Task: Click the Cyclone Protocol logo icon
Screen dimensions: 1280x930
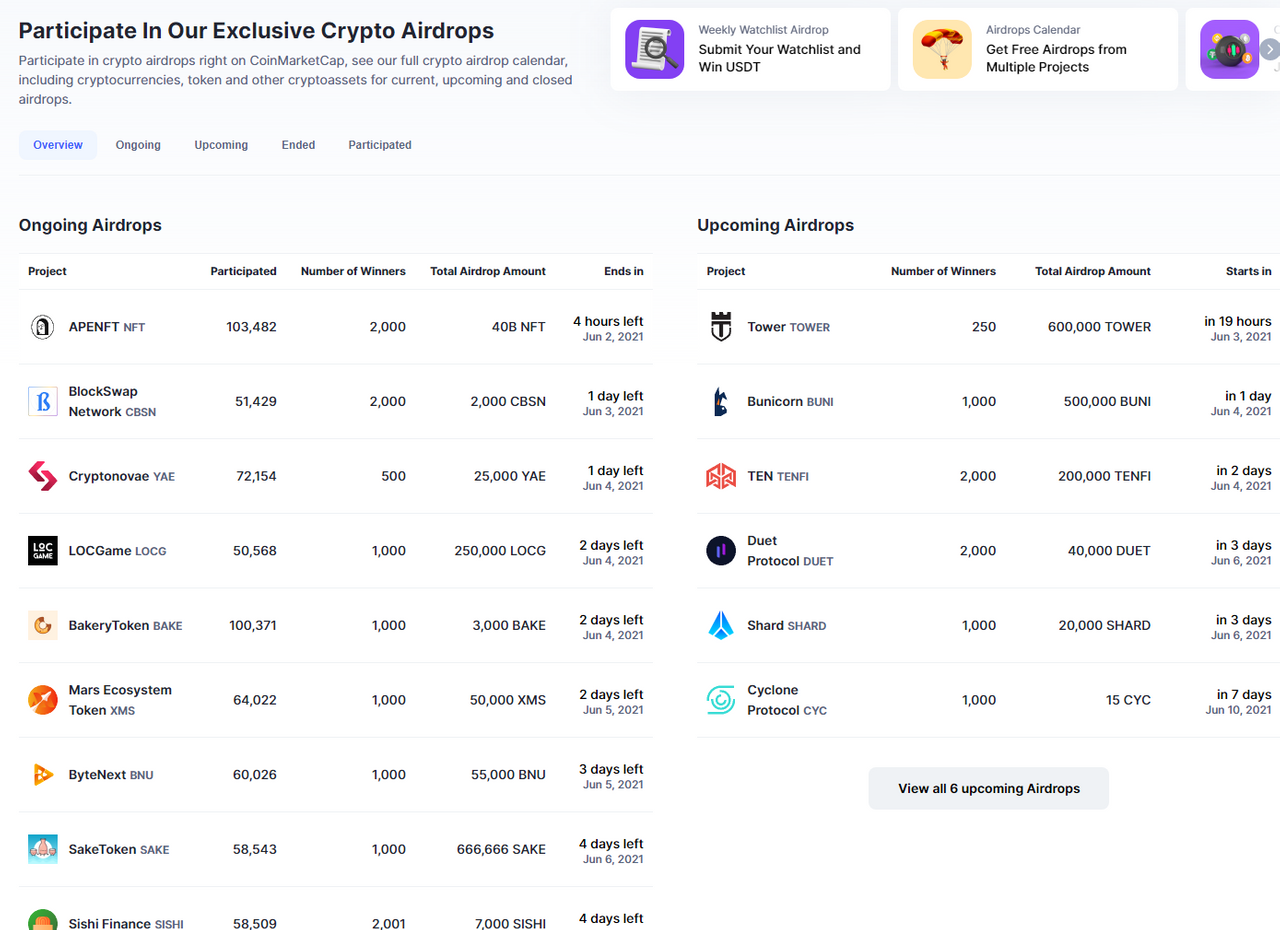Action: pyautogui.click(x=721, y=700)
